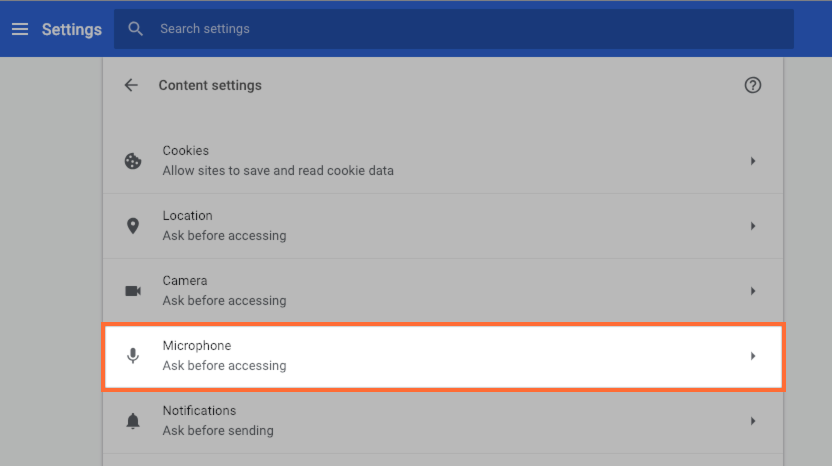This screenshot has width=832, height=466.
Task: Click the video camera icon
Action: pos(133,291)
